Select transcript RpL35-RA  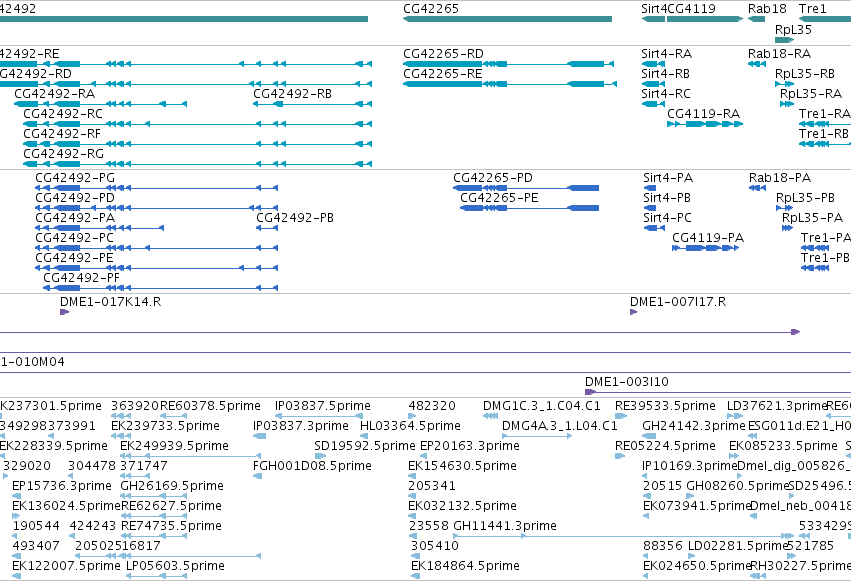(787, 104)
